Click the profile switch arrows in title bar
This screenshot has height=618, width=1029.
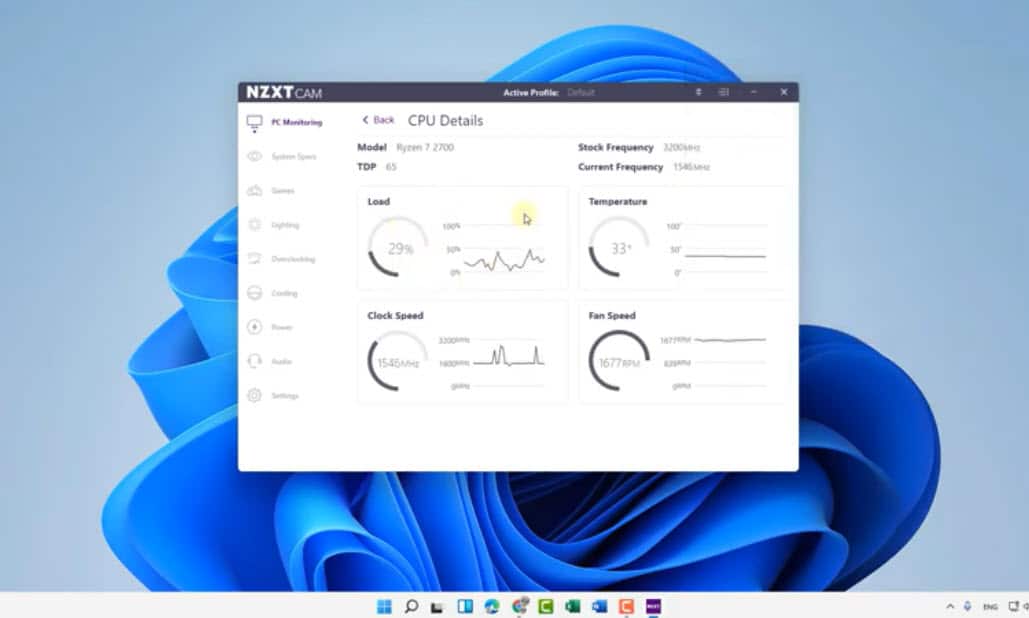698,92
